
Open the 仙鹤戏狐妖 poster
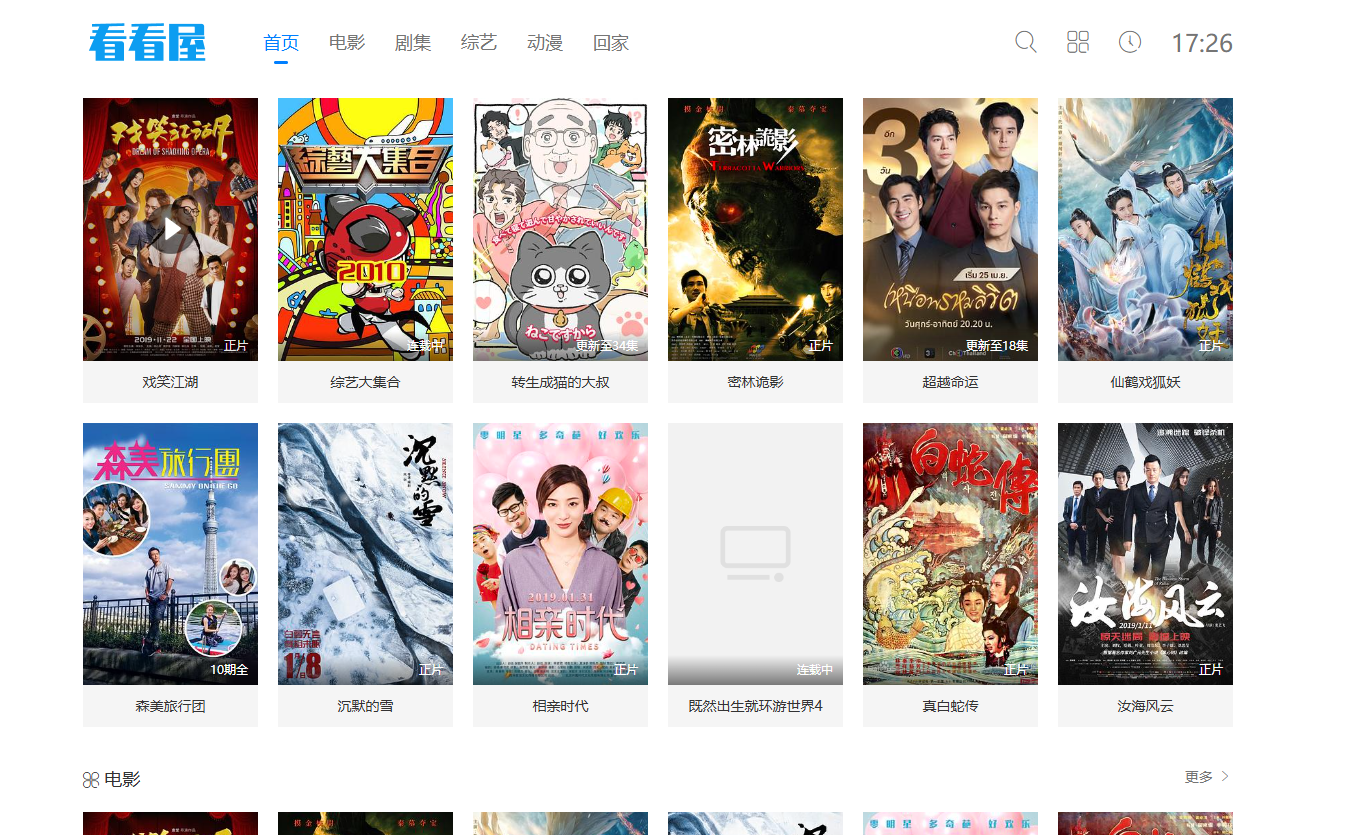(1145, 229)
